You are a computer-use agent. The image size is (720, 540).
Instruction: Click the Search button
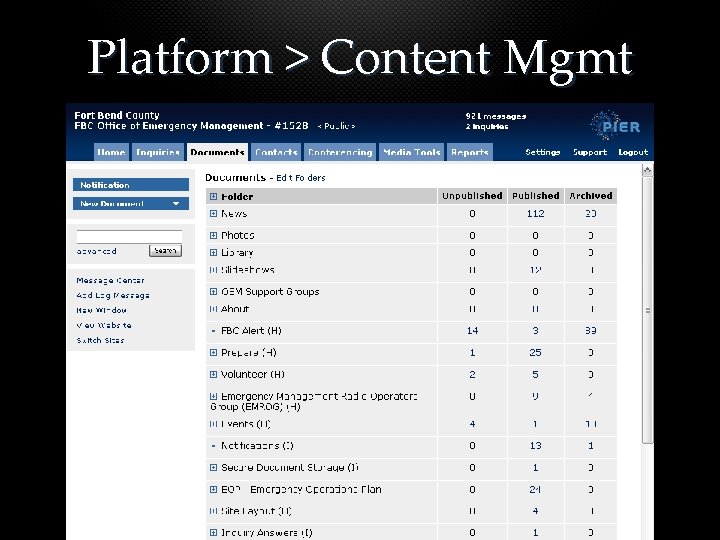coord(165,251)
